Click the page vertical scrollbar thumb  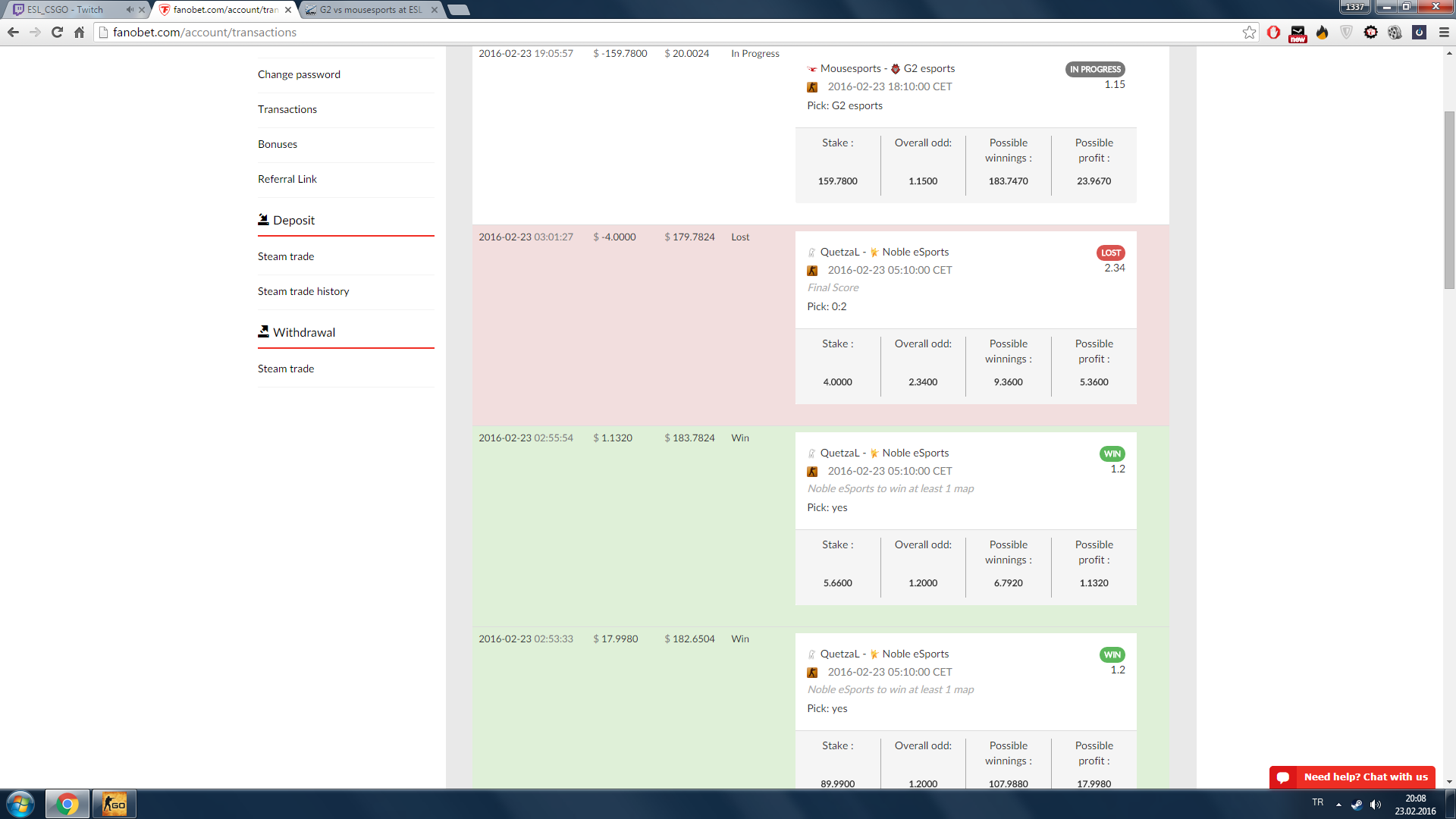pos(1449,200)
